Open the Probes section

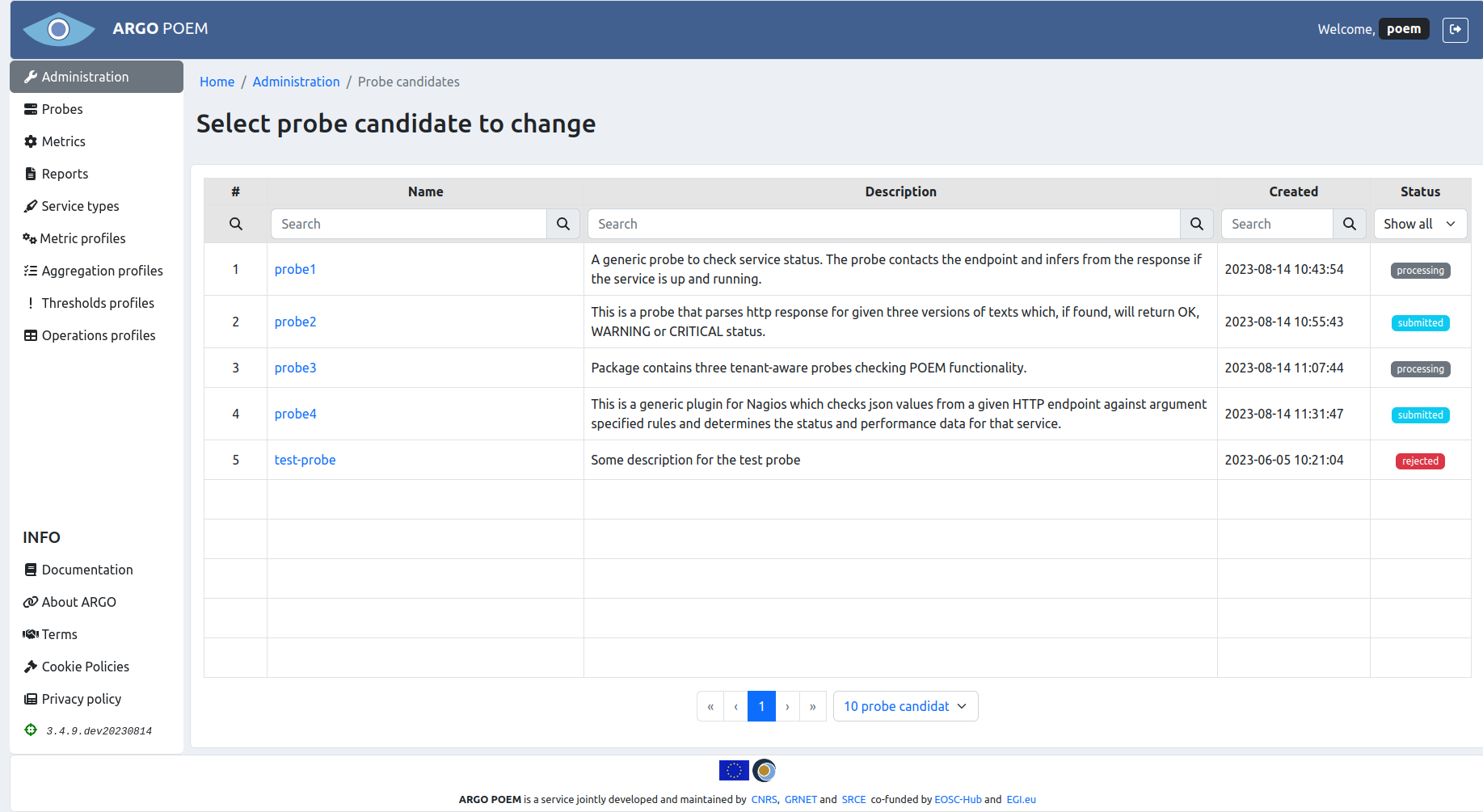pos(61,109)
